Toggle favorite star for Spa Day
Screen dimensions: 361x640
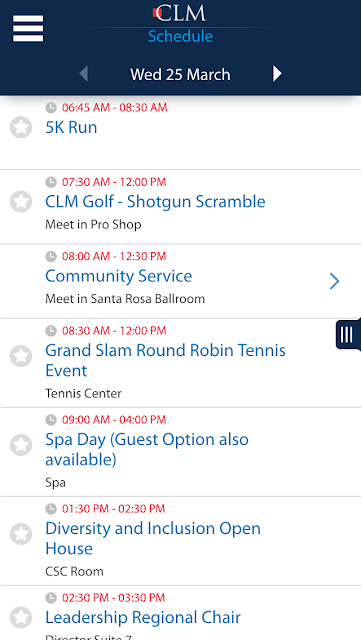point(21,445)
